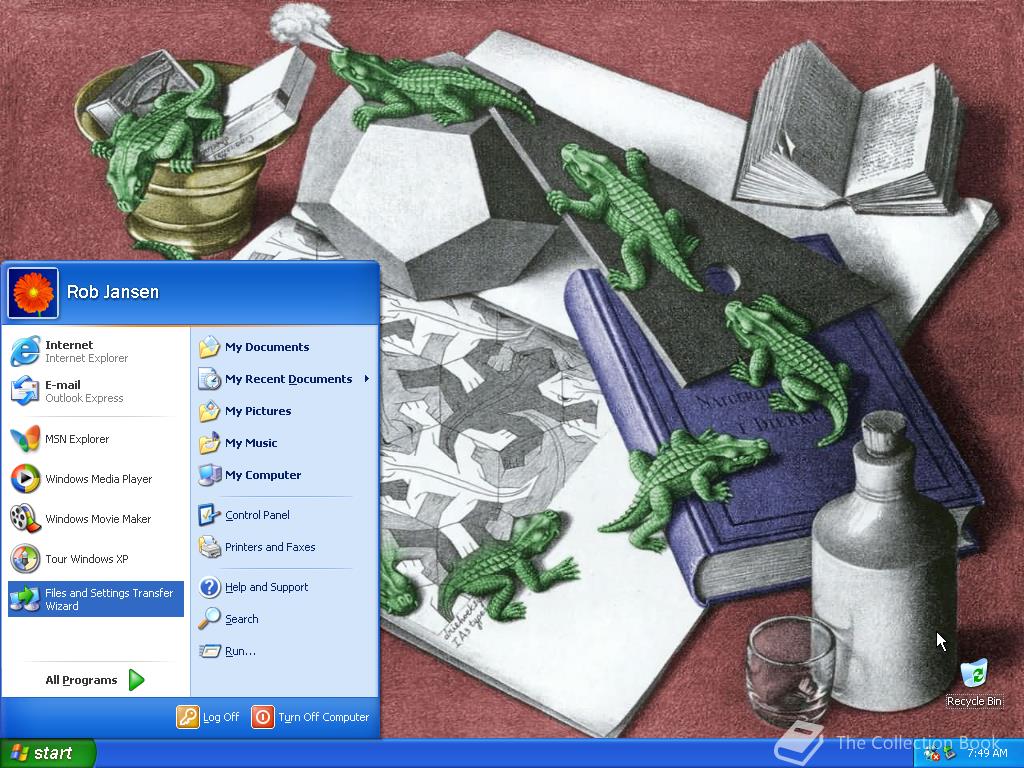The image size is (1024, 768).
Task: Click the Tour Windows XP label
Action: (87, 559)
